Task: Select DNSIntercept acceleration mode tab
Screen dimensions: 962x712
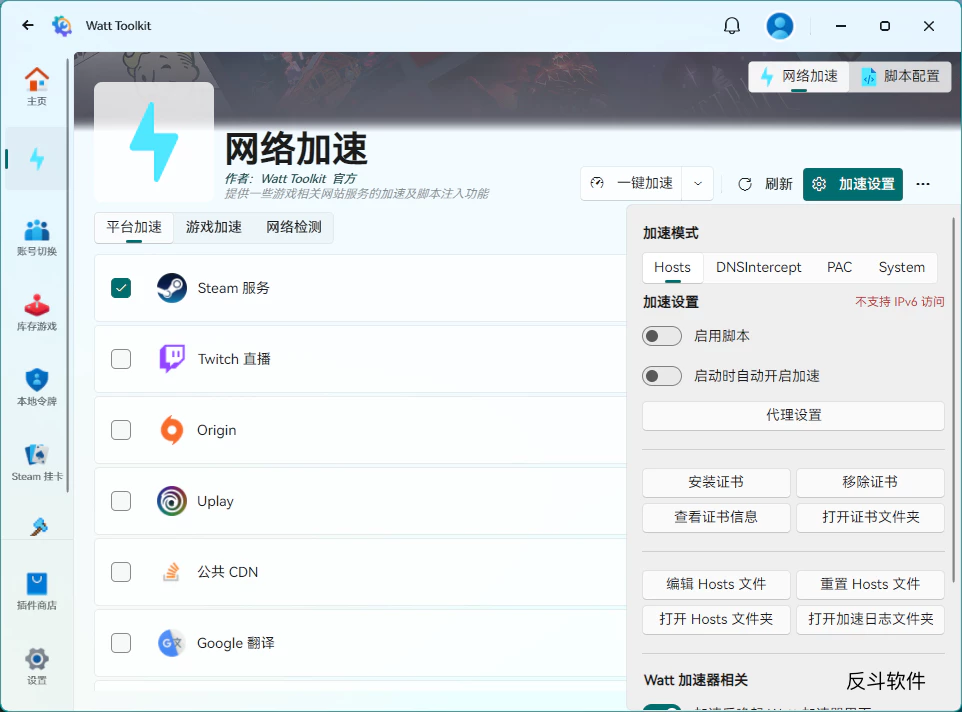Action: point(758,267)
